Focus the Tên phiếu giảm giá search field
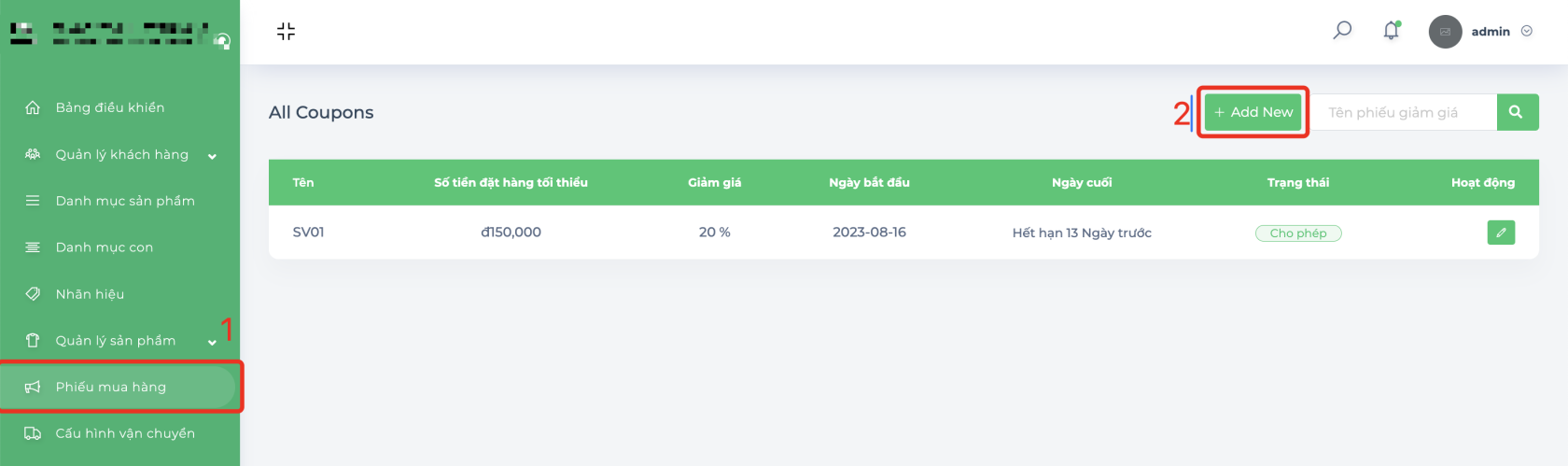The height and width of the screenshot is (466, 1568). click(1405, 112)
